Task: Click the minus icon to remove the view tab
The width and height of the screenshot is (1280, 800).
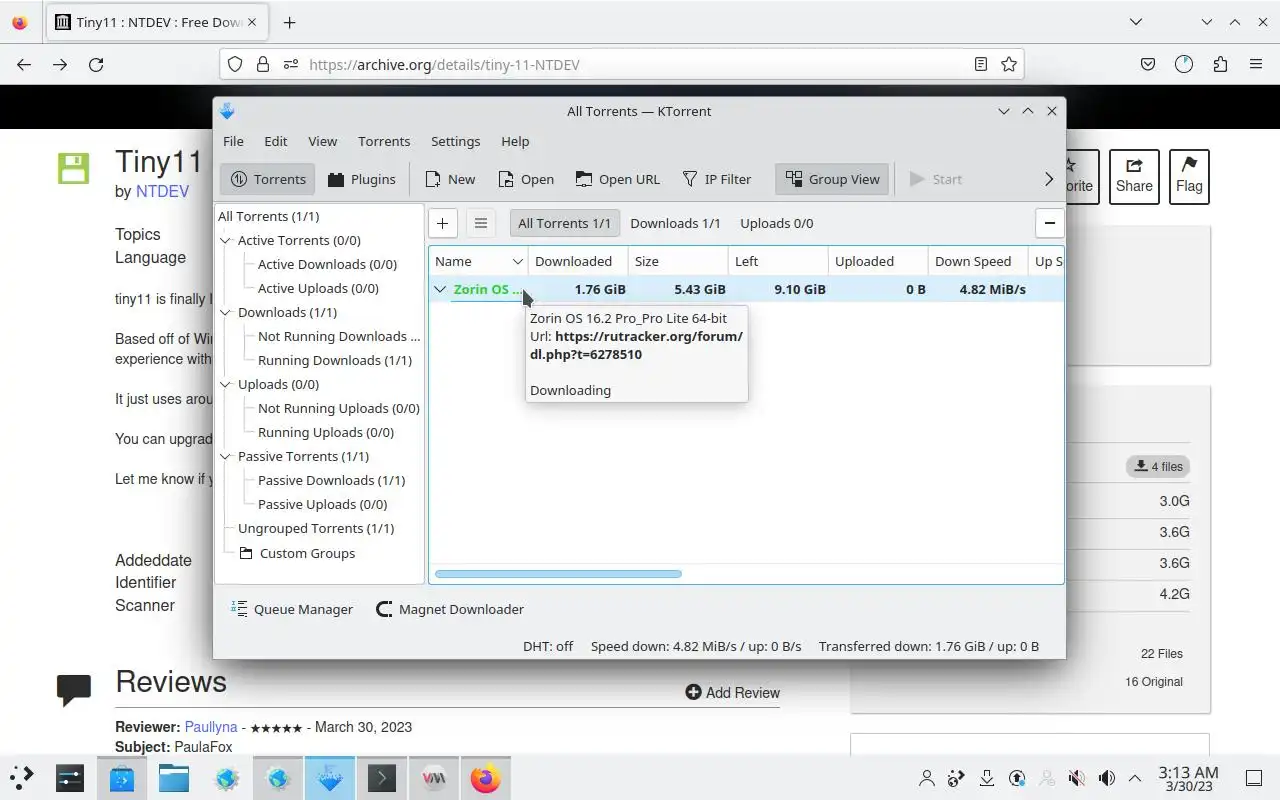Action: [1049, 223]
